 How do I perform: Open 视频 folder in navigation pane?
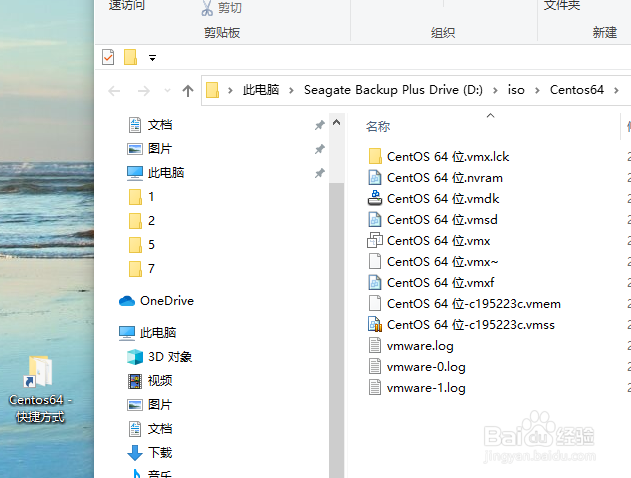150,381
